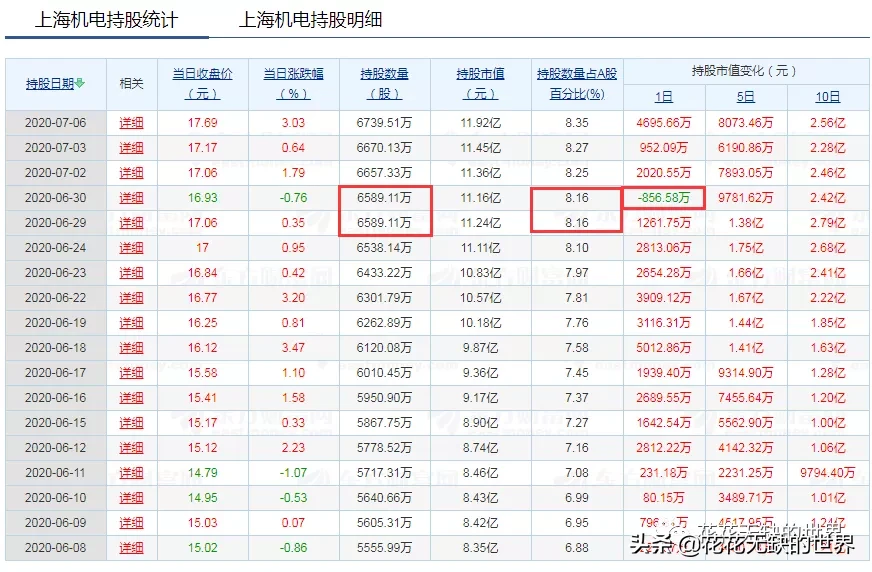
Task: Sort by 当日涨跌幅 column header
Action: (293, 83)
